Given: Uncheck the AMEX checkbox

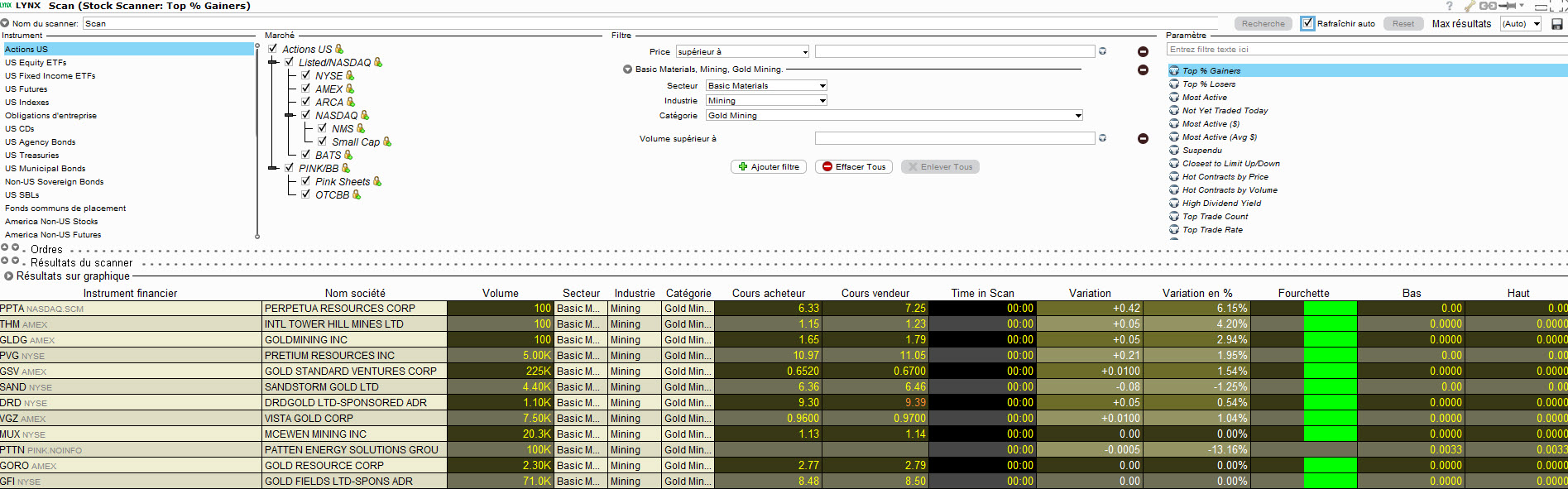Looking at the screenshot, I should 306,89.
